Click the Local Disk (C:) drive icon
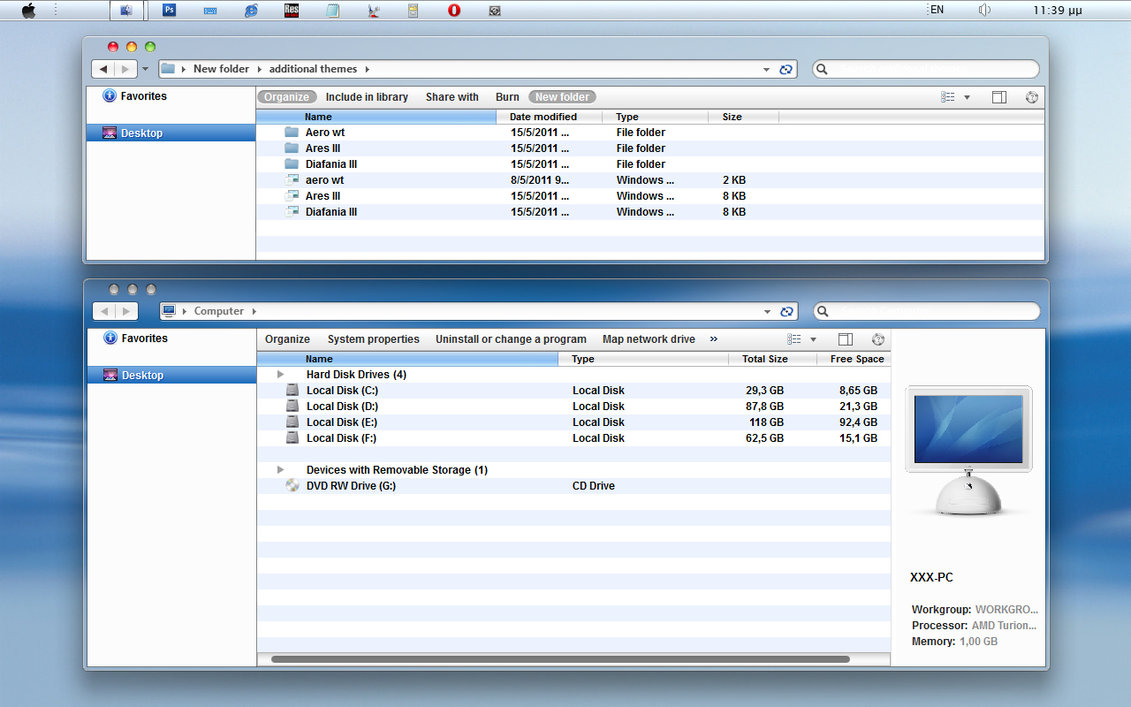This screenshot has width=1131, height=707. coord(292,390)
